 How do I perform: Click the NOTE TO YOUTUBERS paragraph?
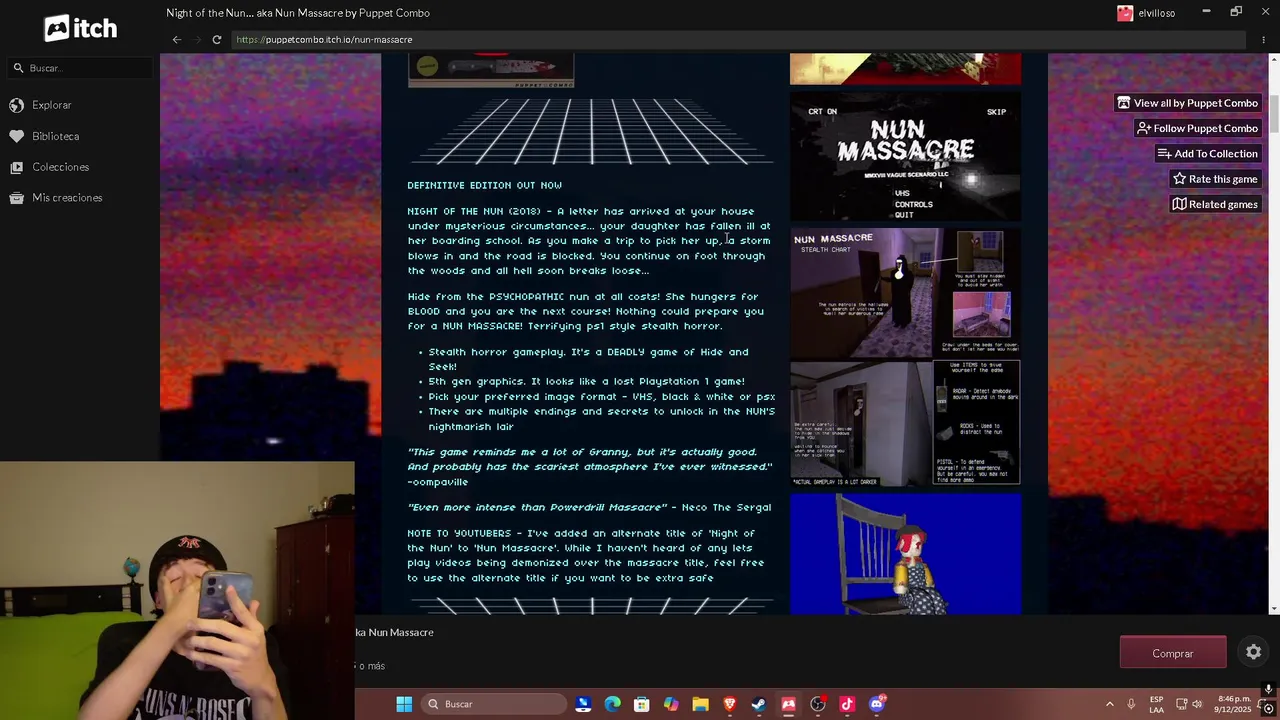point(585,556)
